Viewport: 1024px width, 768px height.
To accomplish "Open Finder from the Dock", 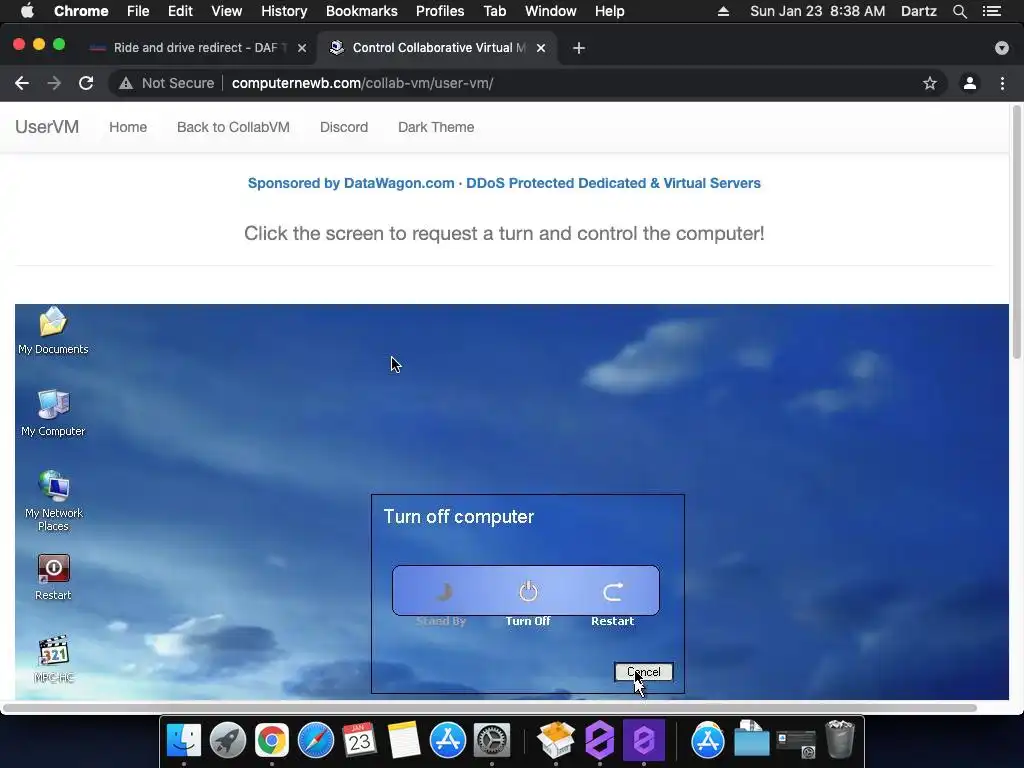I will click(184, 740).
